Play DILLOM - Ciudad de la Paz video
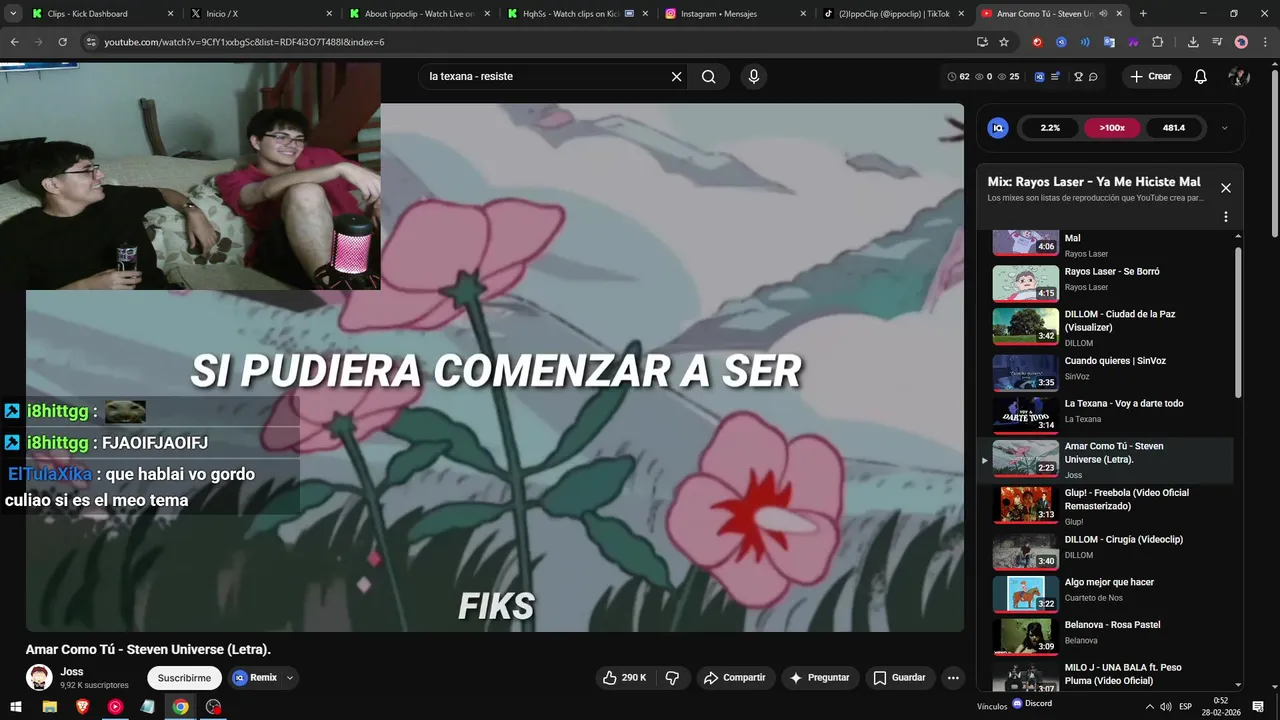Viewport: 1280px width, 720px height. [x=1108, y=328]
